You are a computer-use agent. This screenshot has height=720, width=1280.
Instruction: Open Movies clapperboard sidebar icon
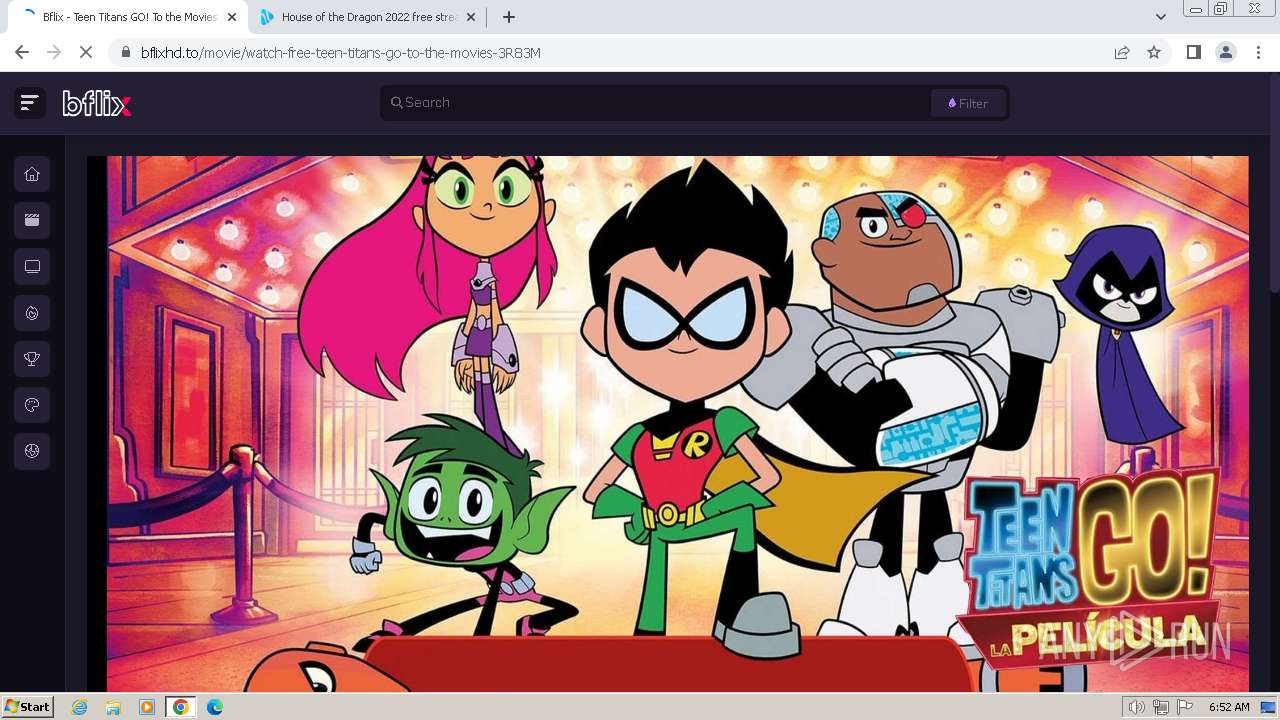pos(32,220)
